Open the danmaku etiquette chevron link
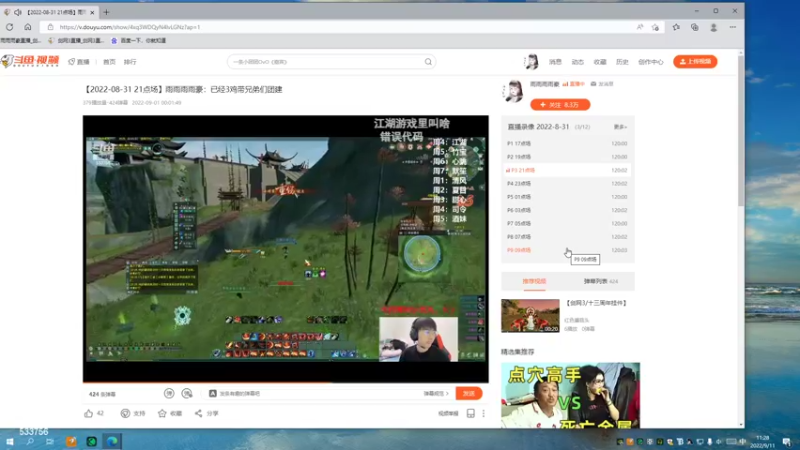The height and width of the screenshot is (450, 800). [436, 393]
